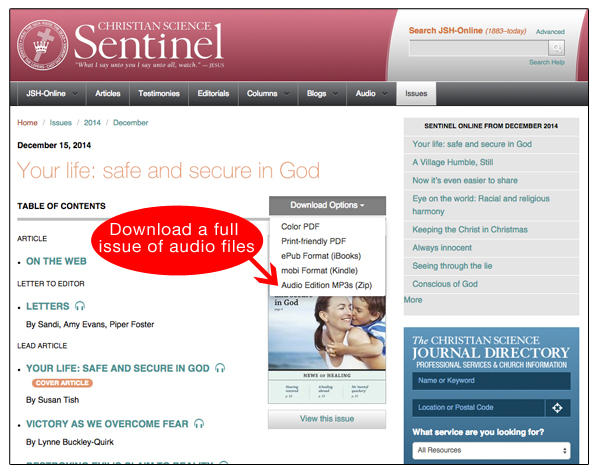Click headphones icon beside Your Life article
Viewport: 595px width, 474px height.
pyautogui.click(x=220, y=368)
